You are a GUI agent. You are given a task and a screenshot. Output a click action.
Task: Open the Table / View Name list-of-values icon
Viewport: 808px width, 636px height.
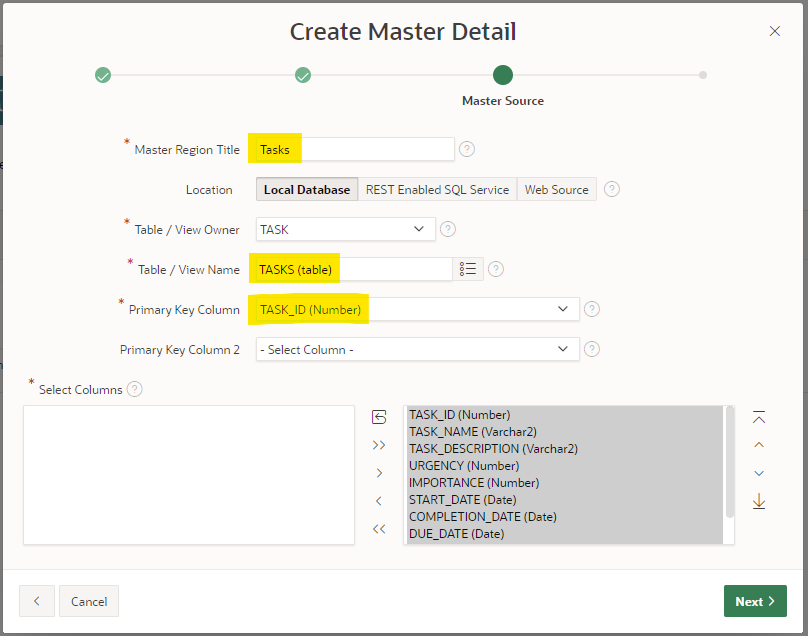(x=468, y=269)
